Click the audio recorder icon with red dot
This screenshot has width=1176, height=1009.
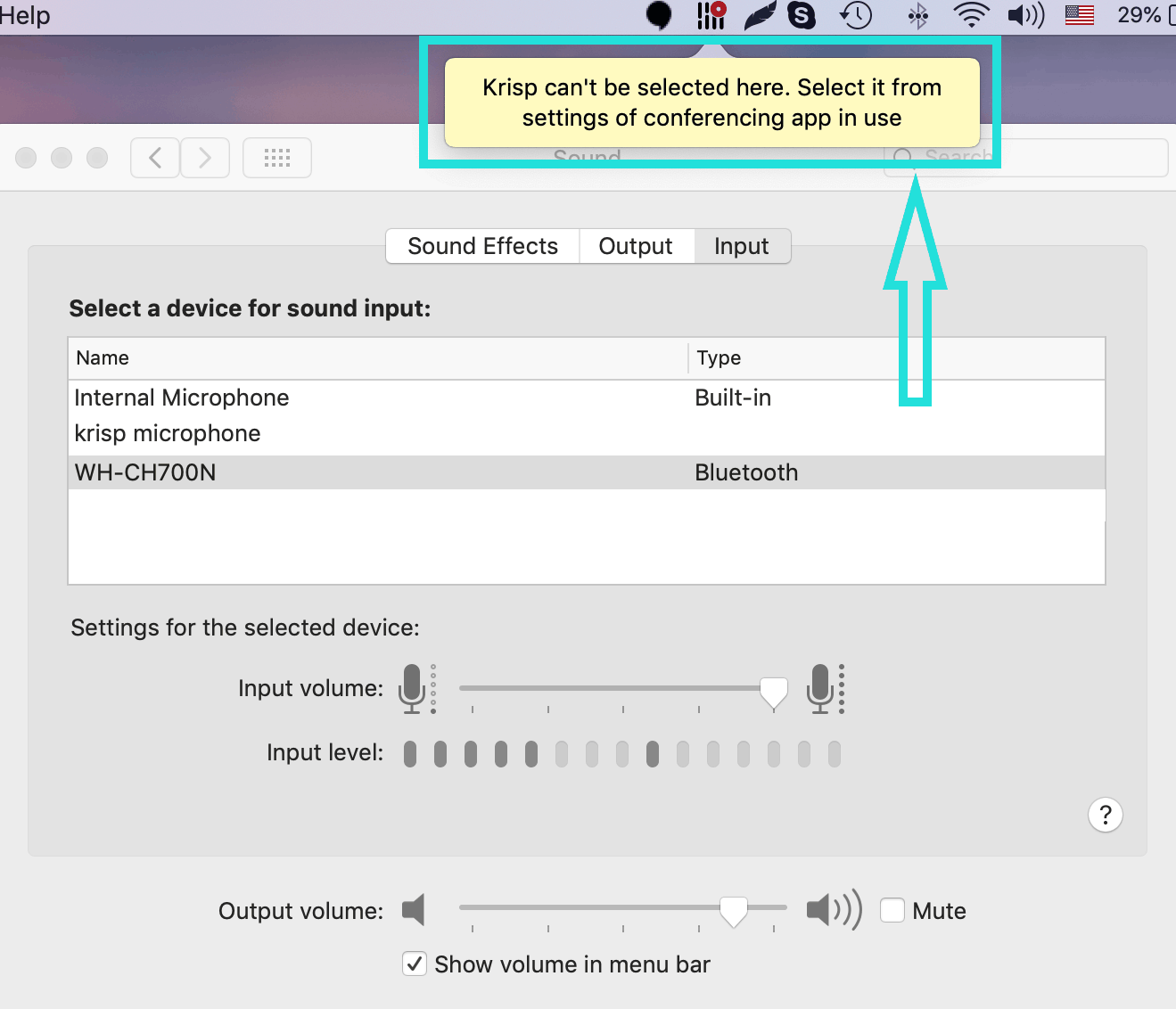pyautogui.click(x=711, y=15)
